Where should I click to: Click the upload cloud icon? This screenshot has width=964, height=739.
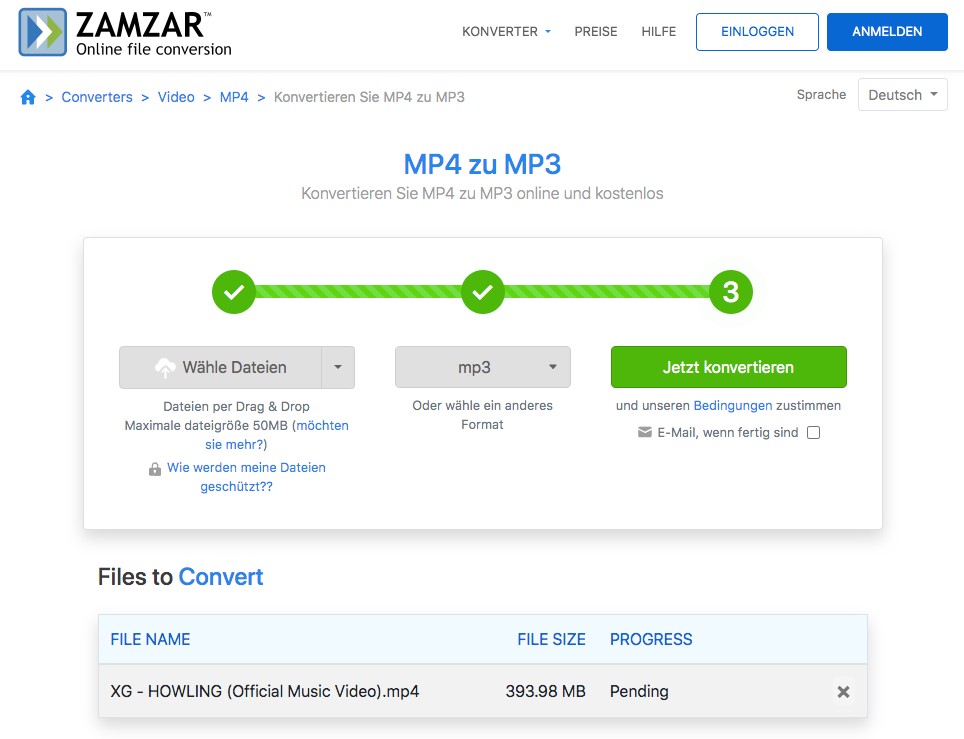coord(165,368)
